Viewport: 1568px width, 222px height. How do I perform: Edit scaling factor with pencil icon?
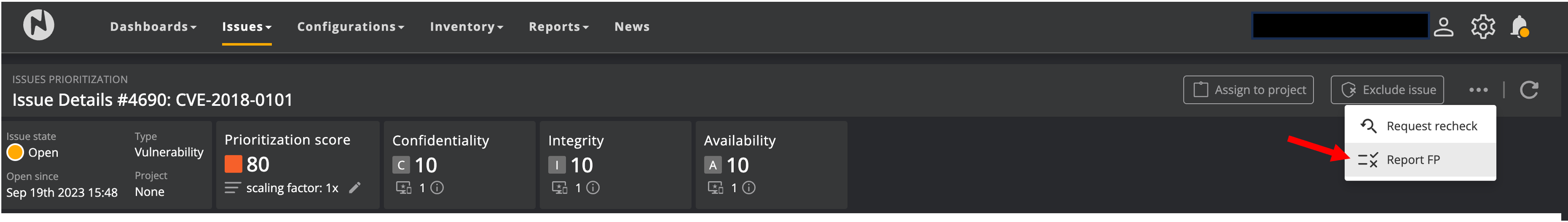click(x=355, y=188)
